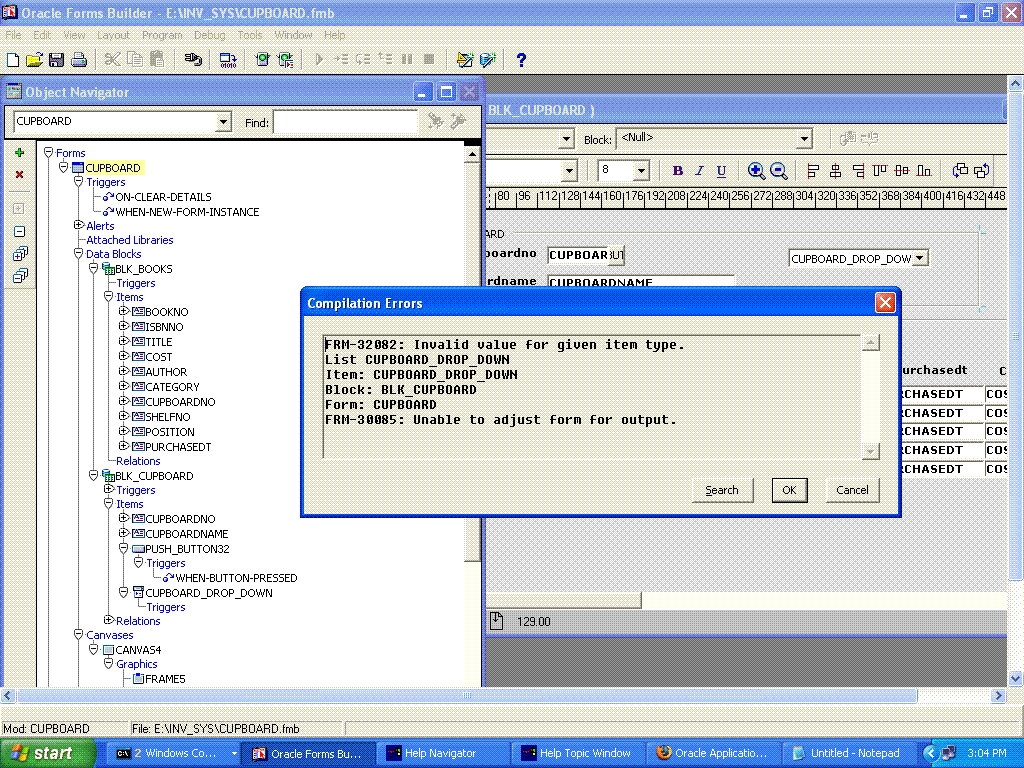
Task: Close the Compilation Errors dialog
Action: coord(885,303)
